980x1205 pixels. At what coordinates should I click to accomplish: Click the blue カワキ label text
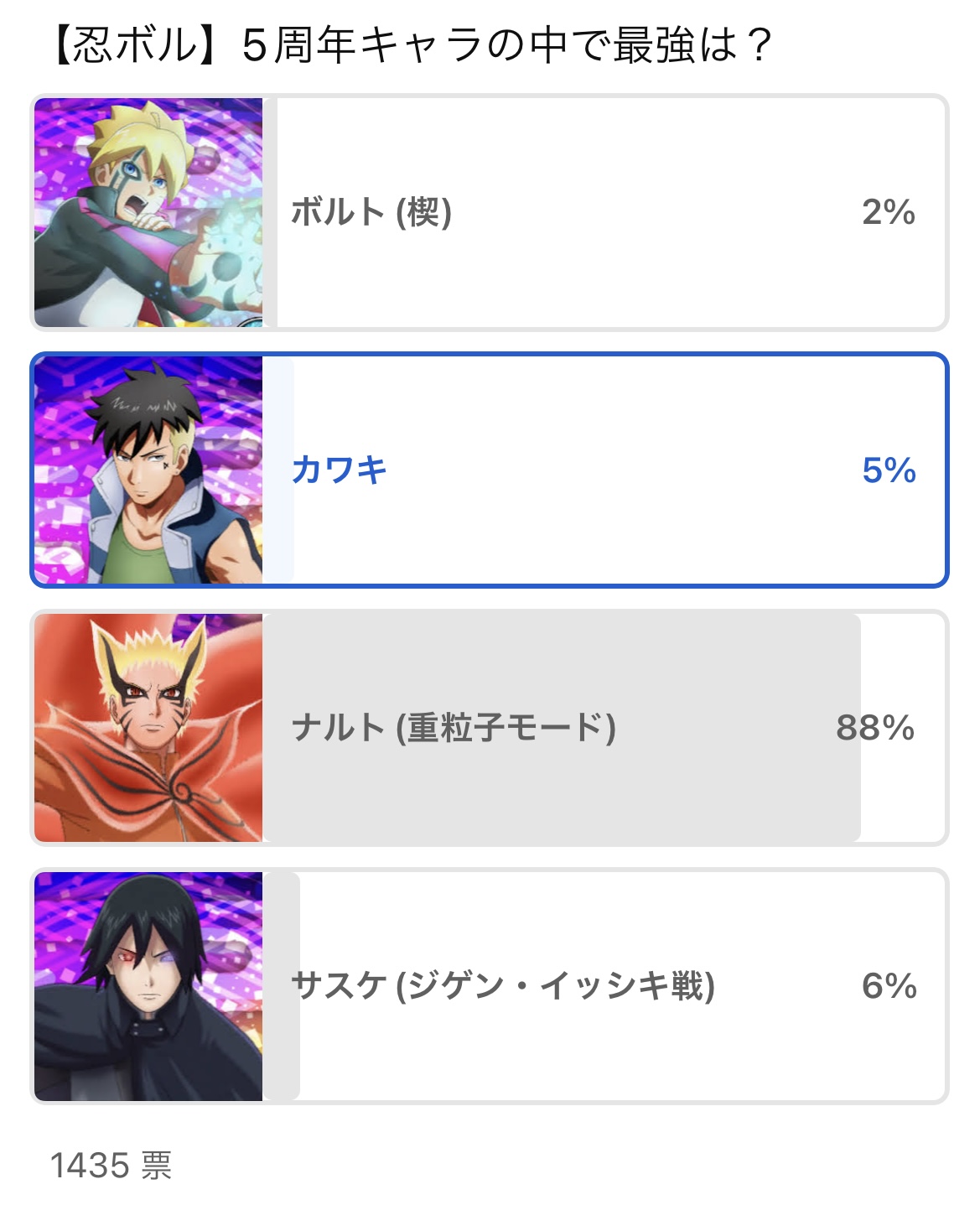click(x=339, y=470)
